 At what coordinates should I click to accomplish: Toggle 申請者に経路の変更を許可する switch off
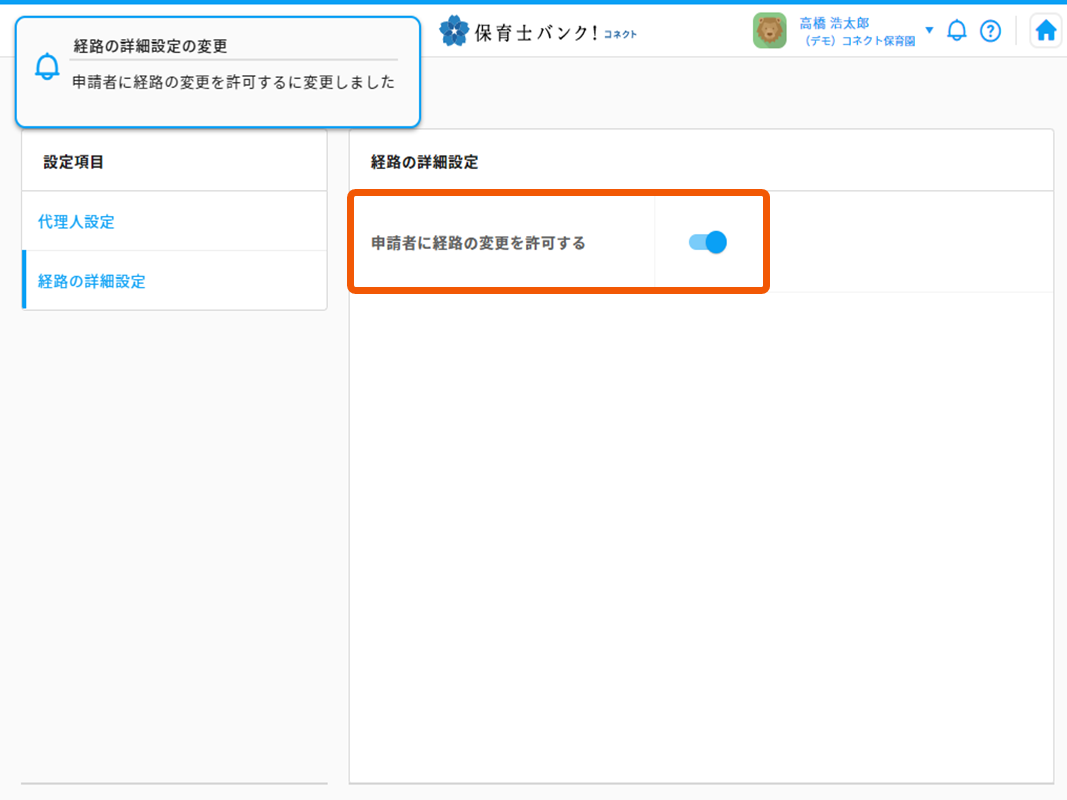click(708, 242)
